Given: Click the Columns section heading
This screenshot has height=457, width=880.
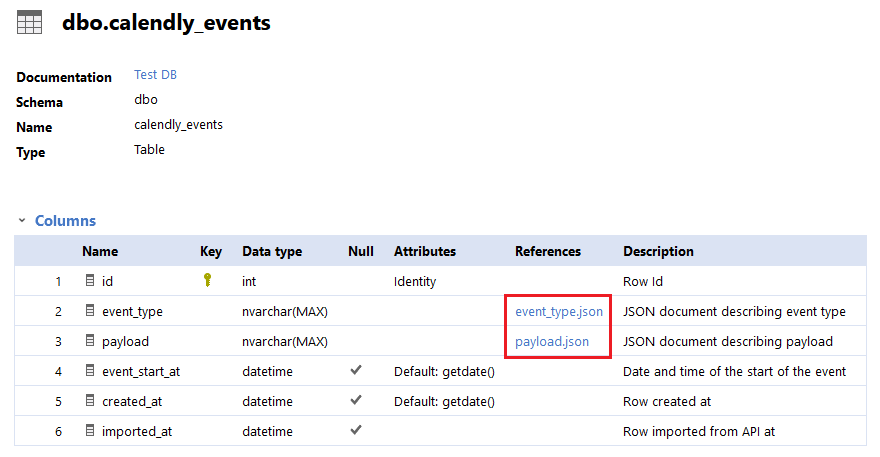Looking at the screenshot, I should 65,221.
